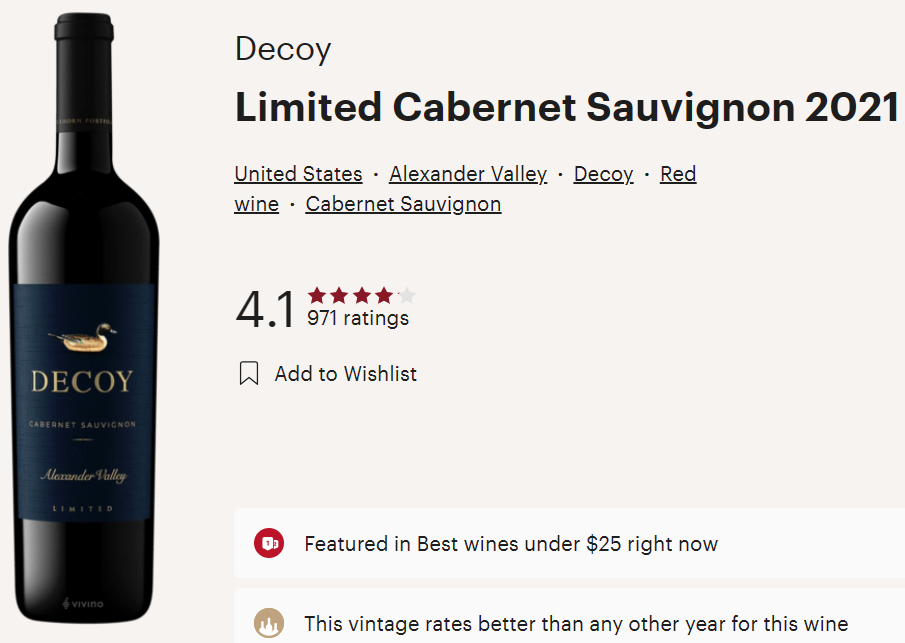Viewport: 905px width, 643px height.
Task: Open the underlined Cabernet Sauvignon grape link
Action: coord(403,204)
